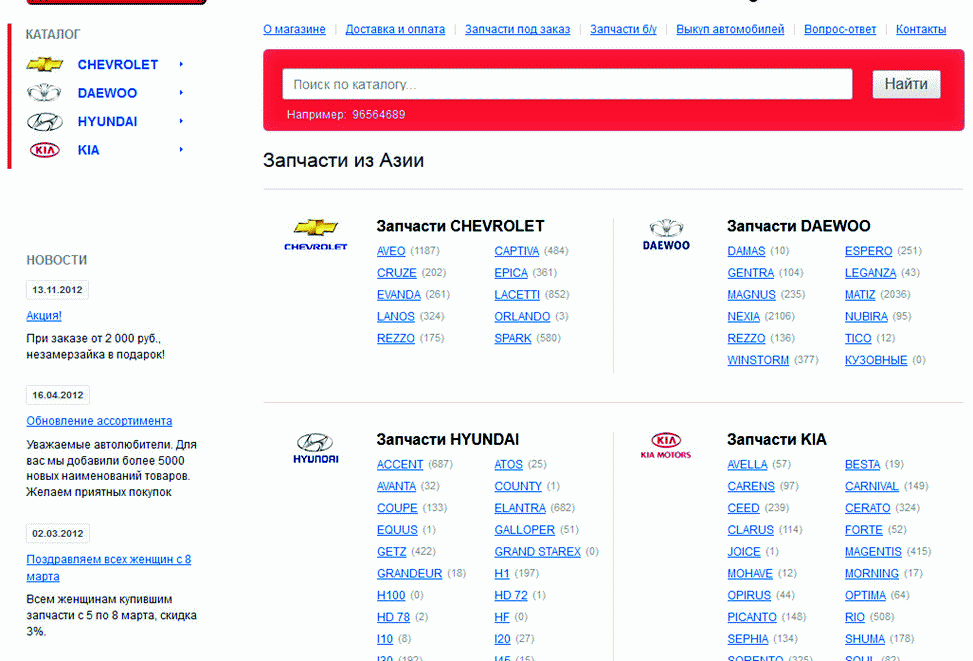Image resolution: width=973 pixels, height=661 pixels.
Task: Open Chevrolet CRUZE parts
Action: (x=397, y=272)
